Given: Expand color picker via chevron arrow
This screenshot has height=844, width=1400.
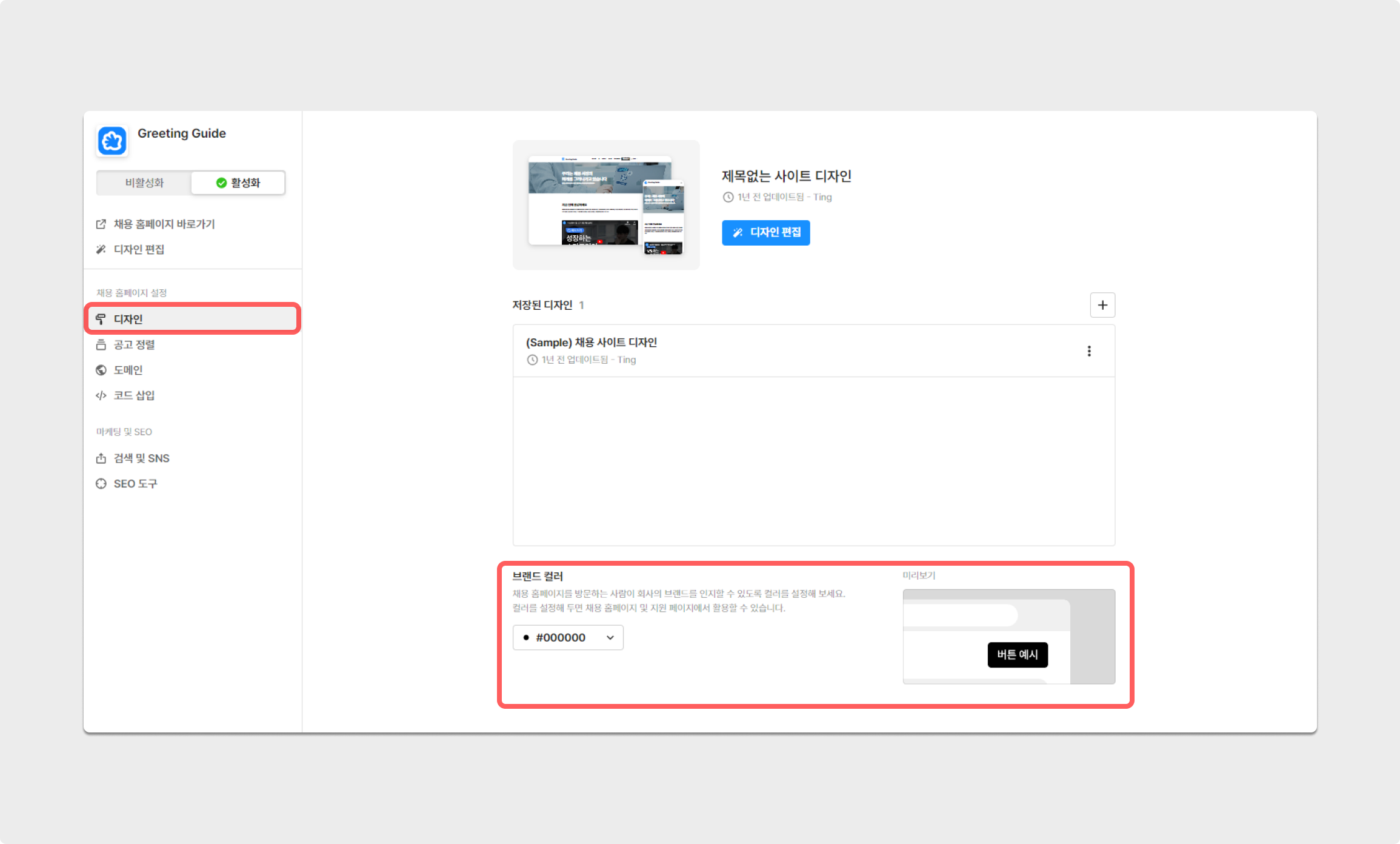Looking at the screenshot, I should (610, 637).
